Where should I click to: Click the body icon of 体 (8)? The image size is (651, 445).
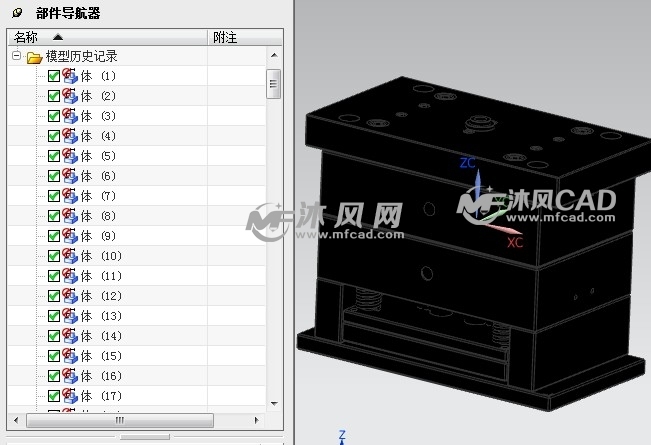click(x=70, y=216)
